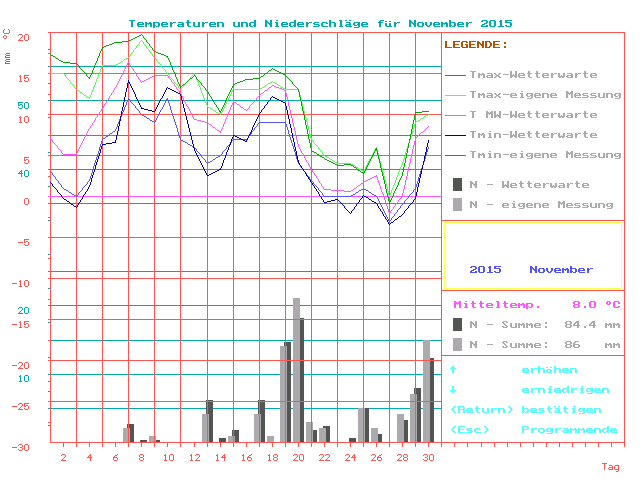640x480 pixels.
Task: Click the down arrow next to erniedrigen
Action: tap(453, 390)
